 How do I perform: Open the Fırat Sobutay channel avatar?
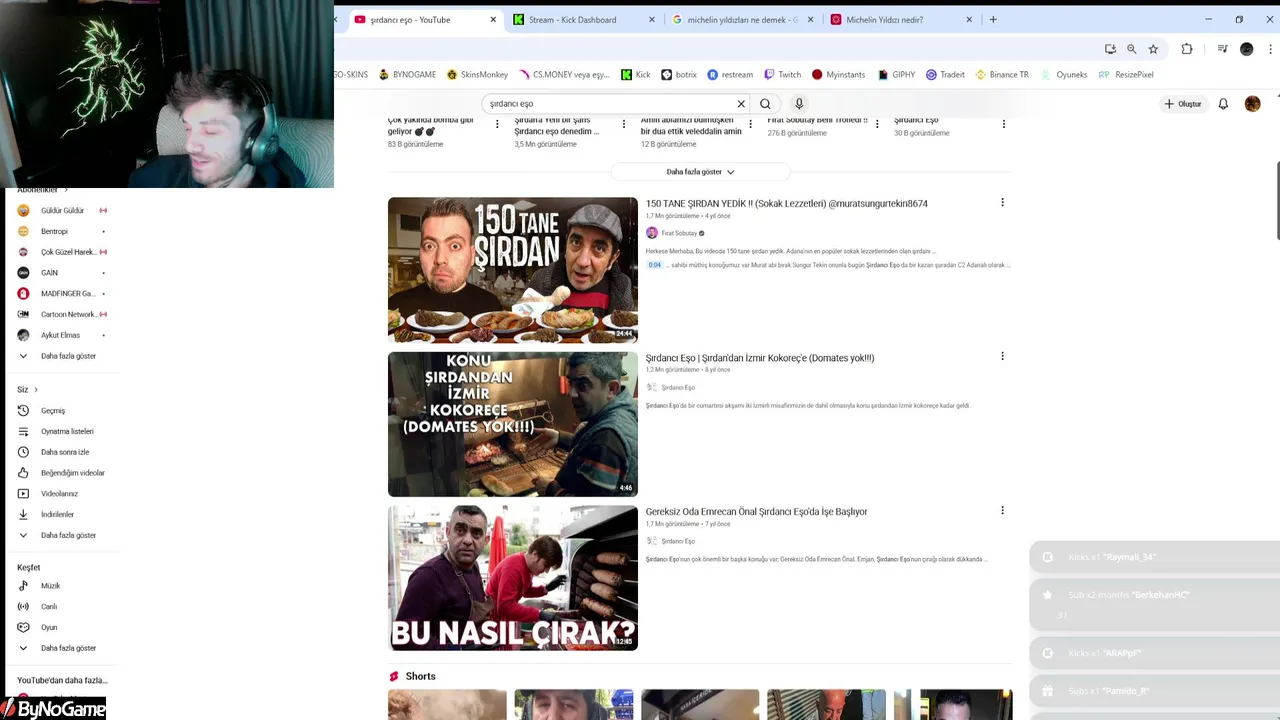coord(652,233)
